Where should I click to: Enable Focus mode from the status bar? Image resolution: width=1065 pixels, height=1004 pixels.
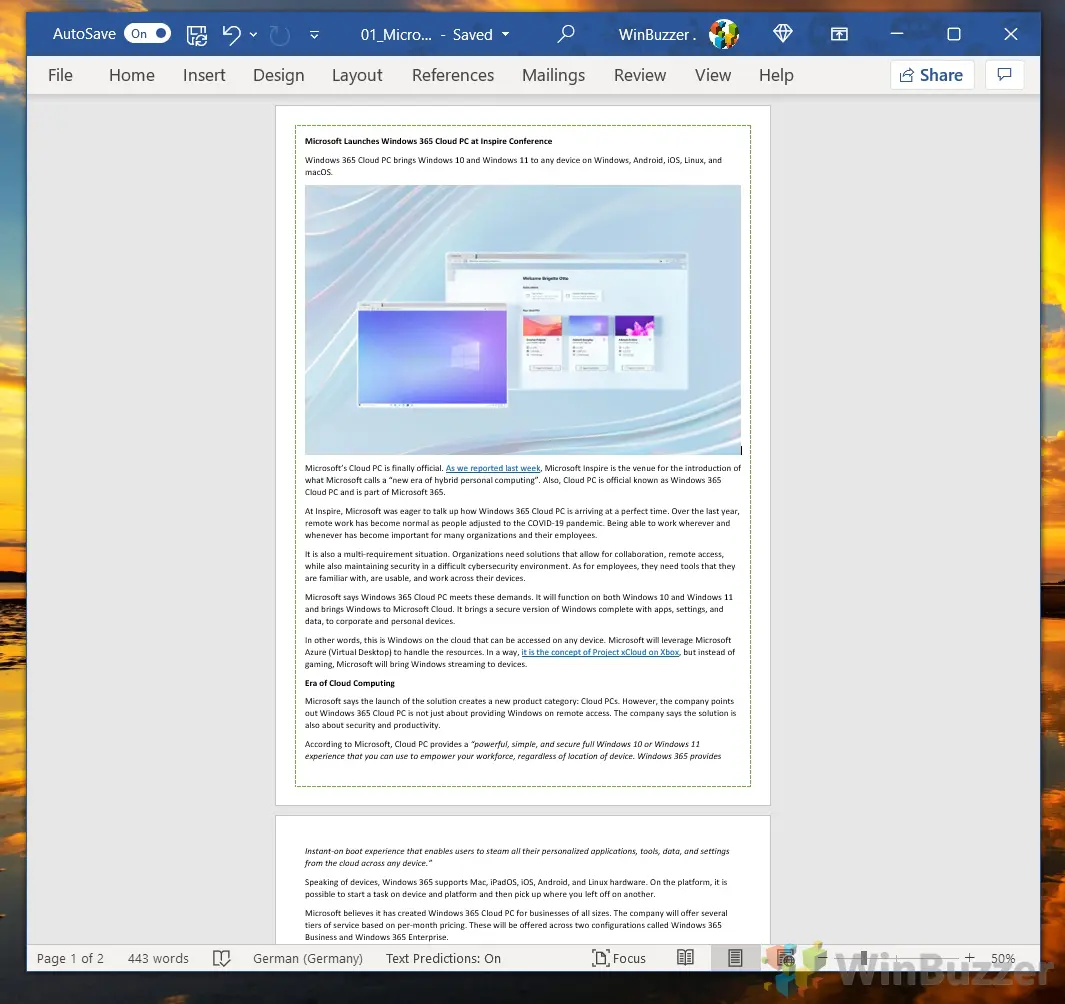point(618,958)
